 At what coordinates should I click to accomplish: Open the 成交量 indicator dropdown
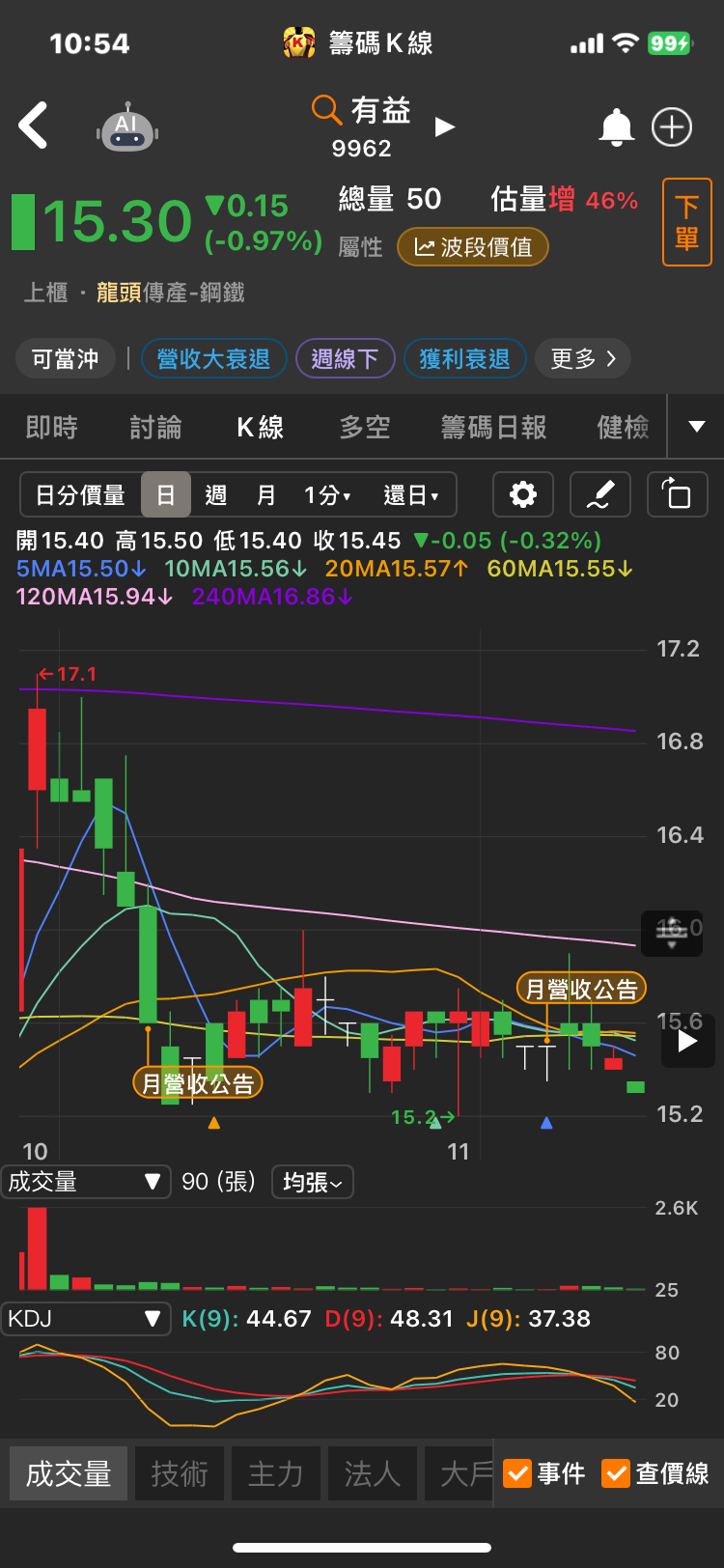pos(86,1182)
